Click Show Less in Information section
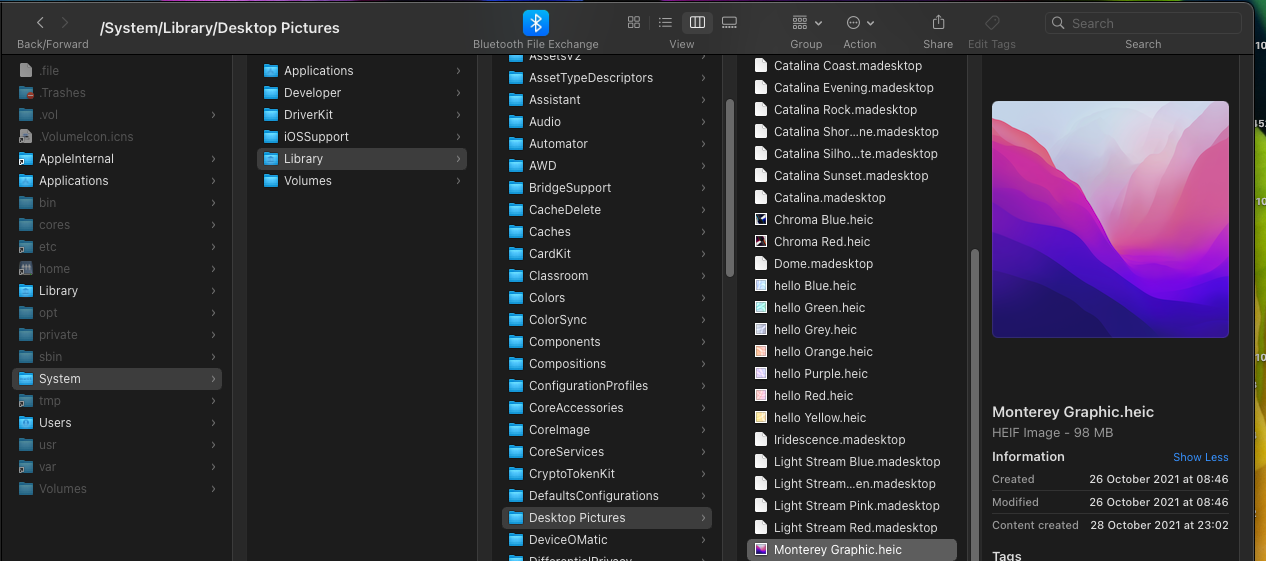 pyautogui.click(x=1201, y=457)
